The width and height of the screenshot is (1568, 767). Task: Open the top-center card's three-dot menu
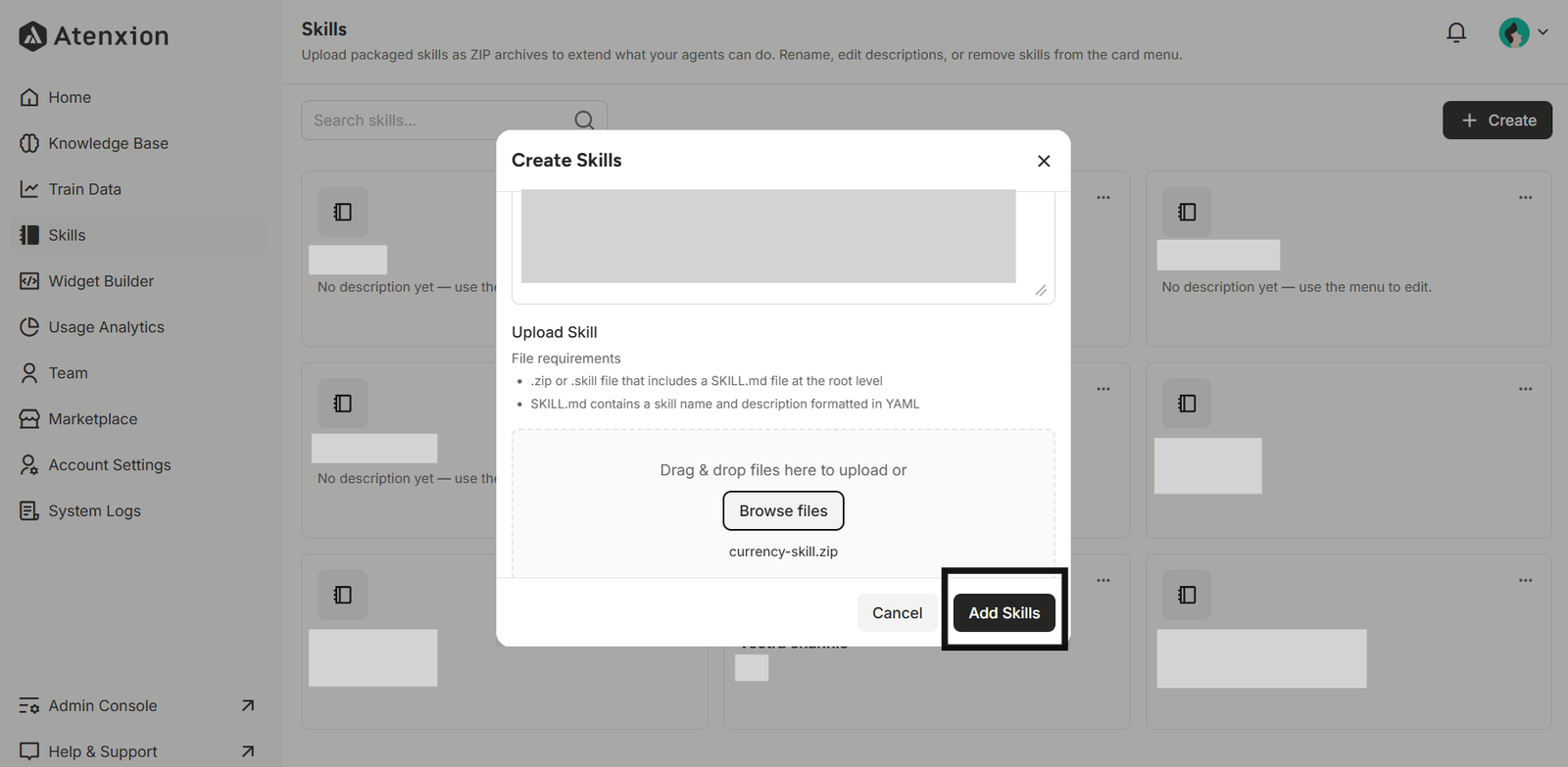coord(1103,198)
